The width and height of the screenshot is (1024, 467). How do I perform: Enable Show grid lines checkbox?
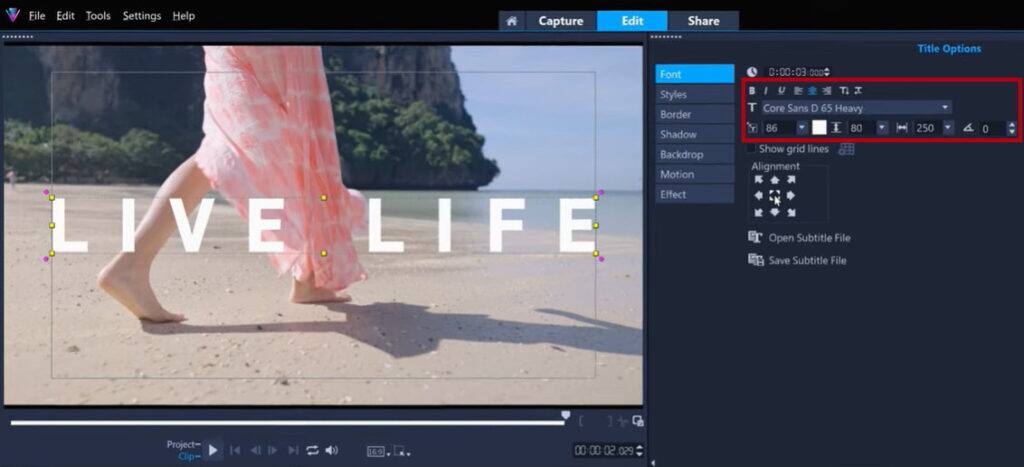click(x=751, y=149)
